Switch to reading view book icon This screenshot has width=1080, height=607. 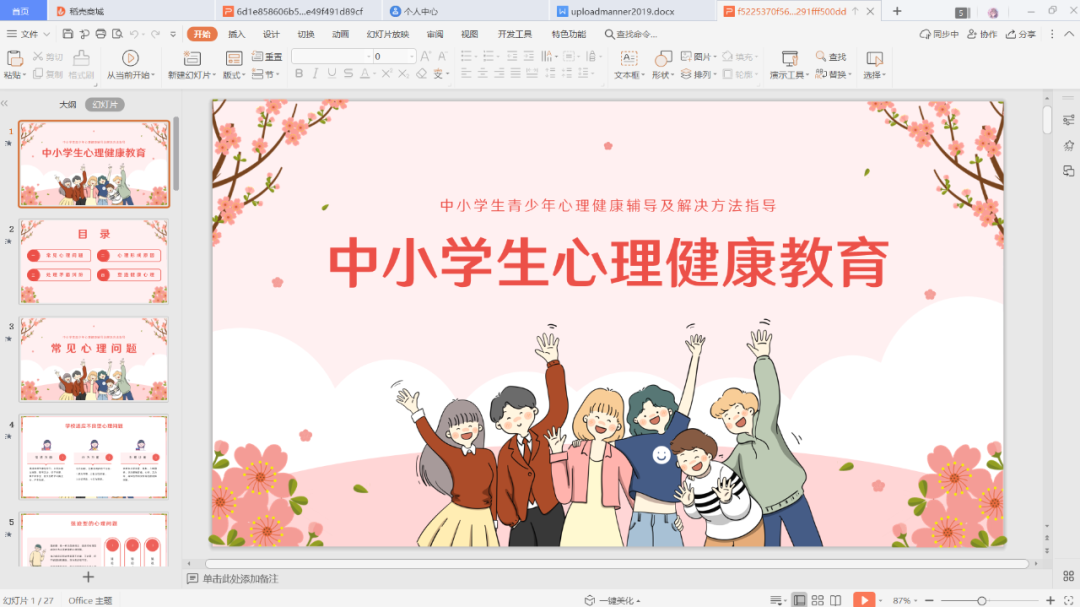tap(835, 601)
